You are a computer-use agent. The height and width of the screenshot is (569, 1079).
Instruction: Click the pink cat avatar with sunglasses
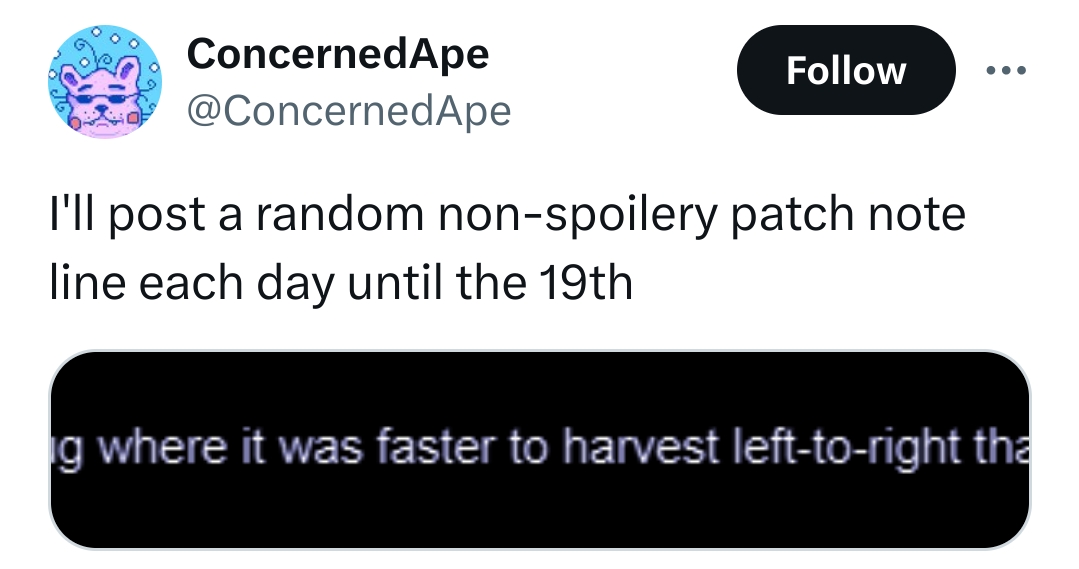point(105,82)
